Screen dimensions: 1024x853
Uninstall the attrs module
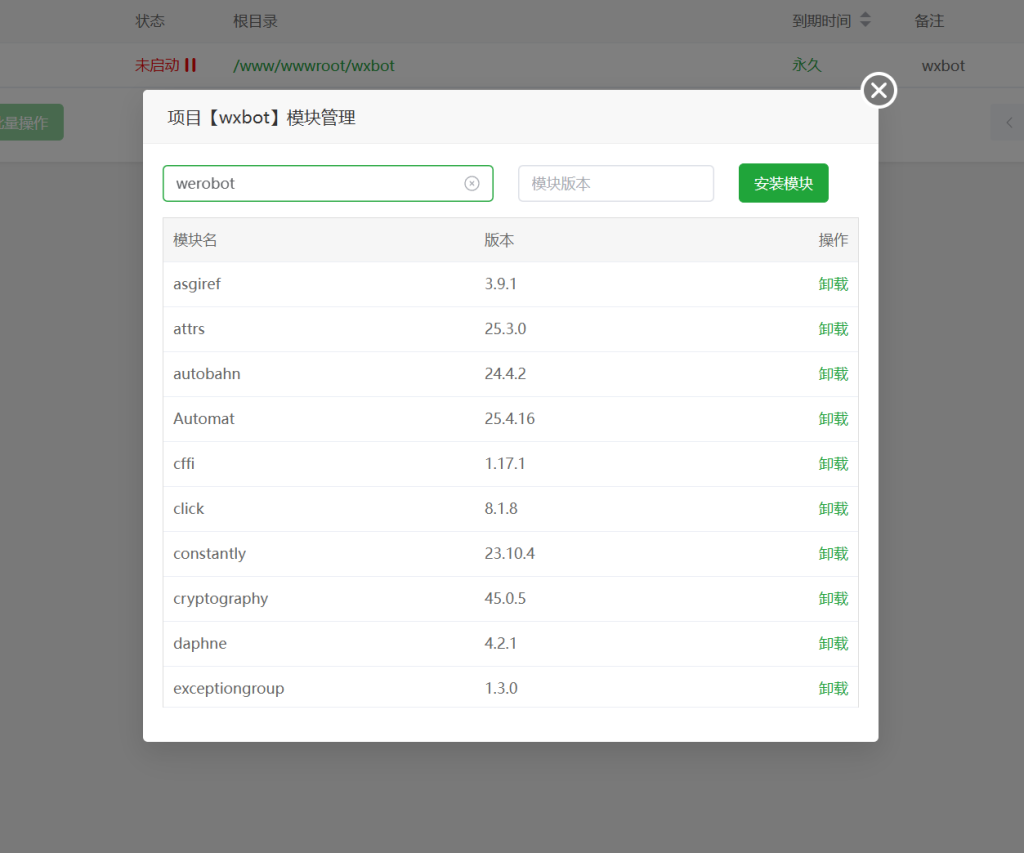[832, 329]
